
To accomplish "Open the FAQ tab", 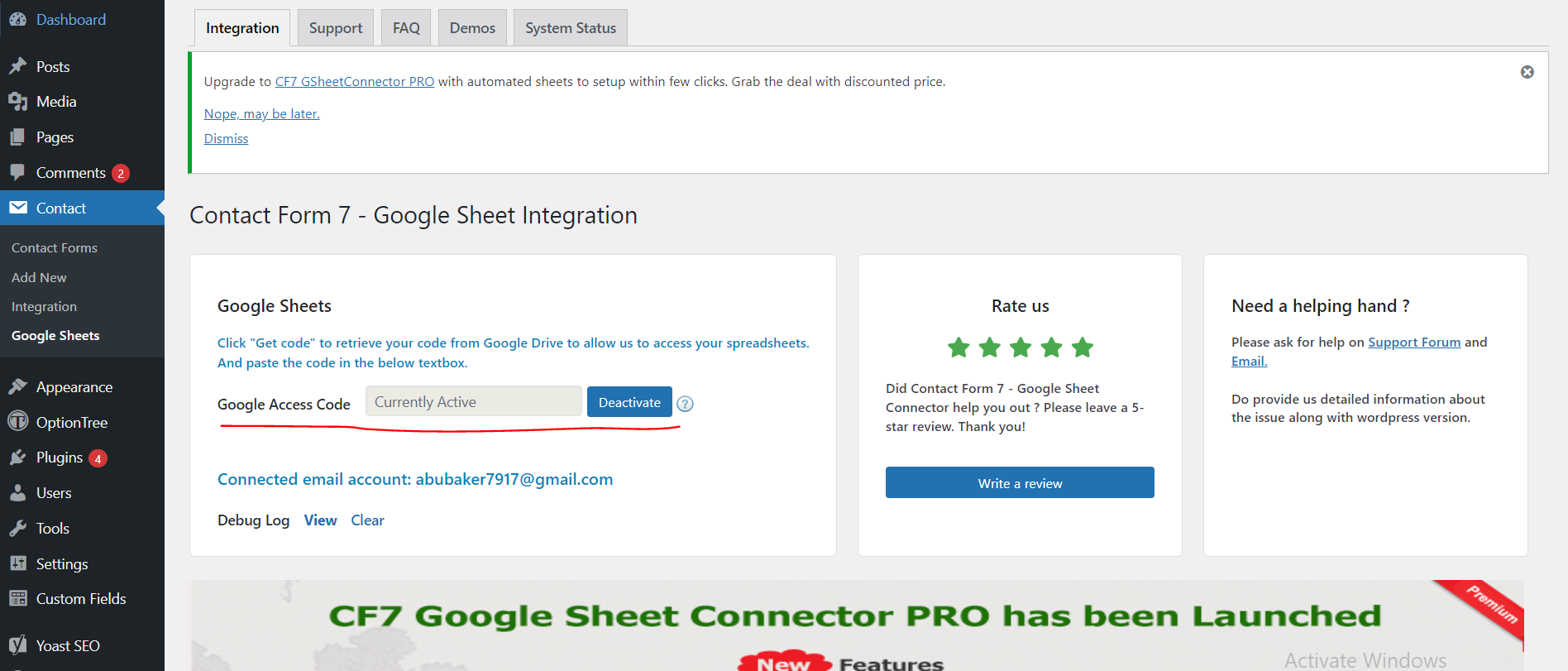I will [x=406, y=28].
